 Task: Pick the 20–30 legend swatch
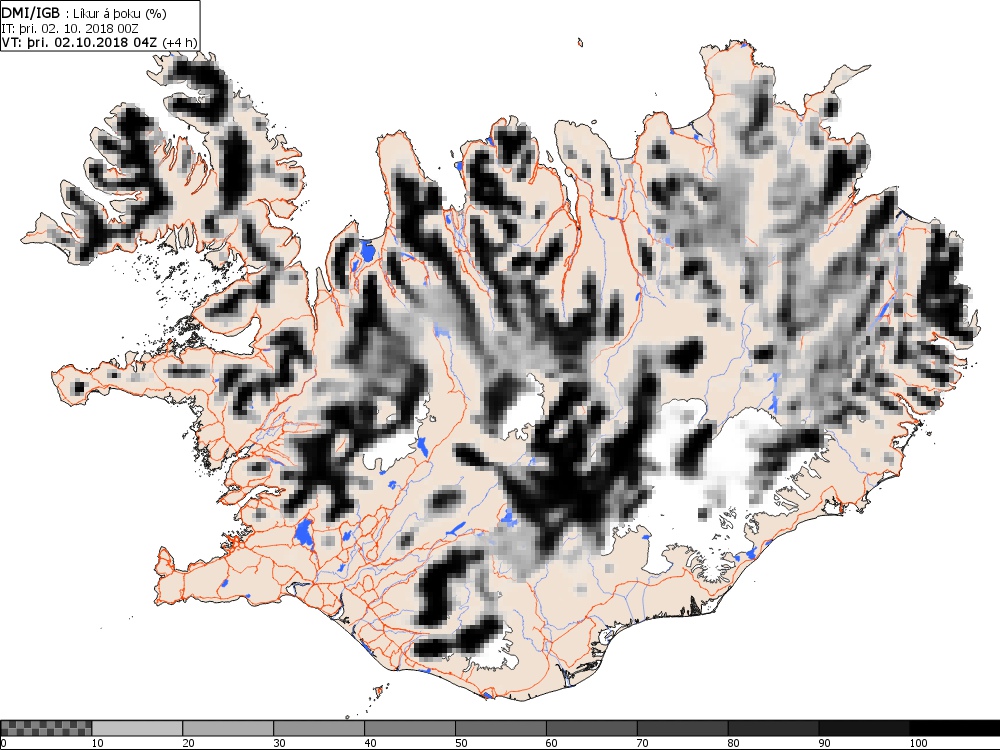click(228, 728)
